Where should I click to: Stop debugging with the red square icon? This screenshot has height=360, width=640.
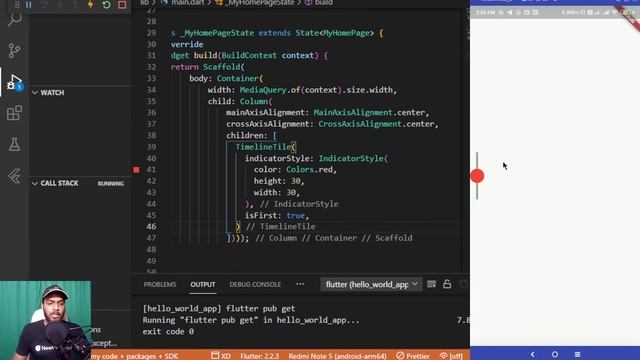(122, 5)
